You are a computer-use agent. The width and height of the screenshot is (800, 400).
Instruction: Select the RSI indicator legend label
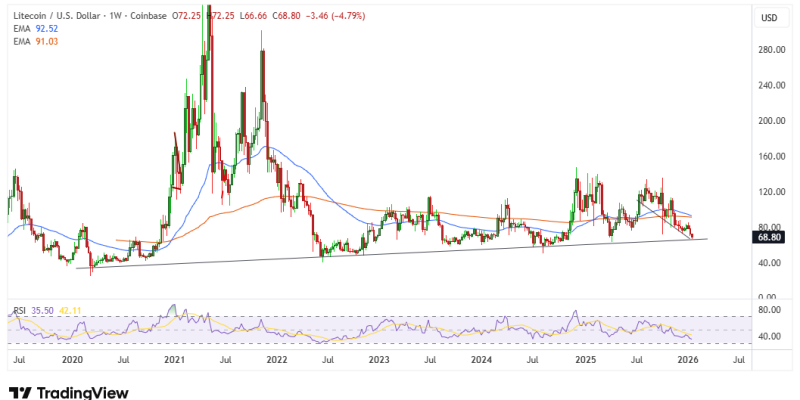[x=17, y=312]
